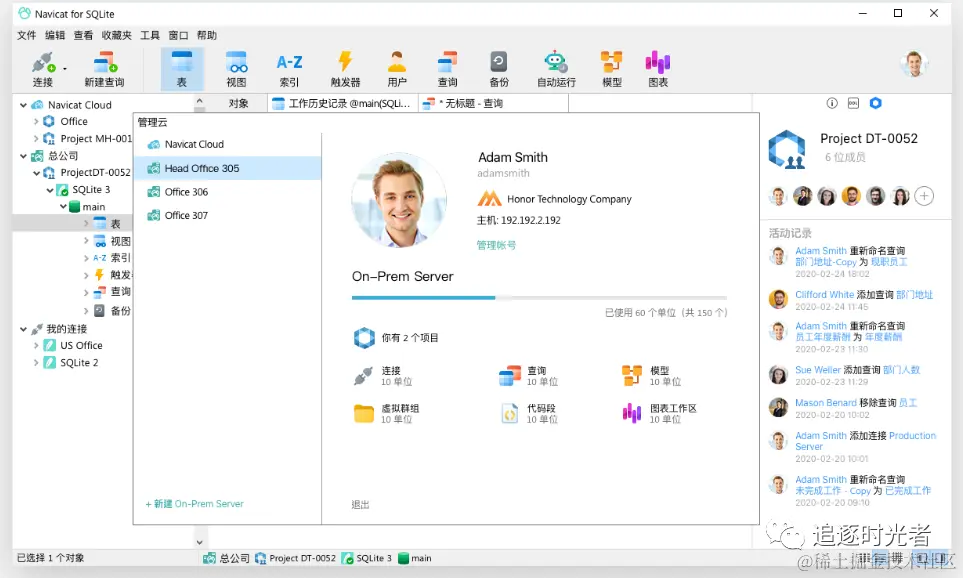This screenshot has height=578, width=963.
Task: Click Adam Smith's large profile photo
Action: [x=399, y=200]
